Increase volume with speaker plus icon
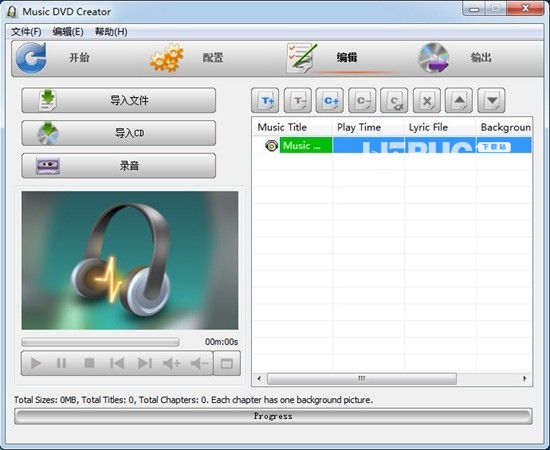 pyautogui.click(x=172, y=363)
